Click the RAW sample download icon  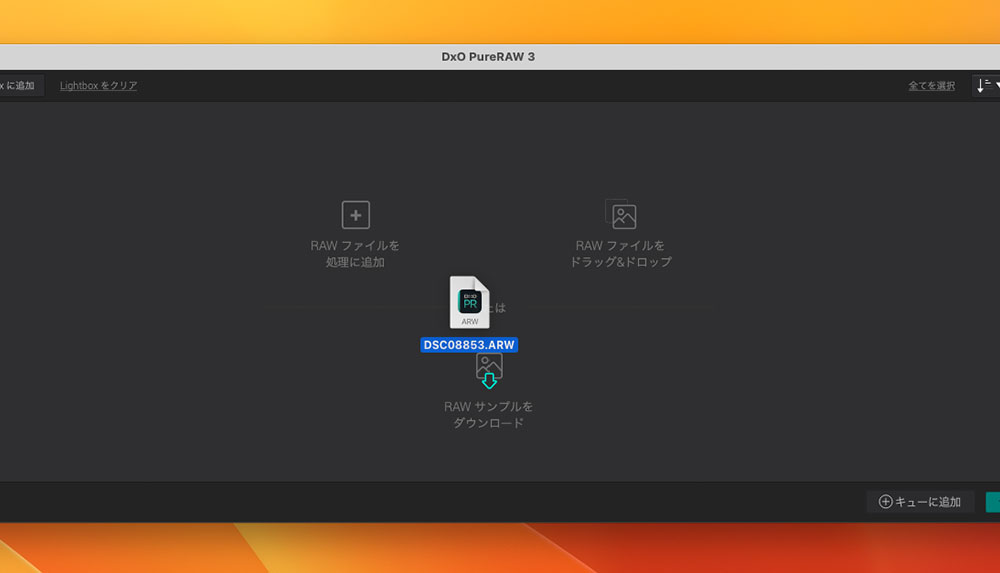[x=489, y=371]
